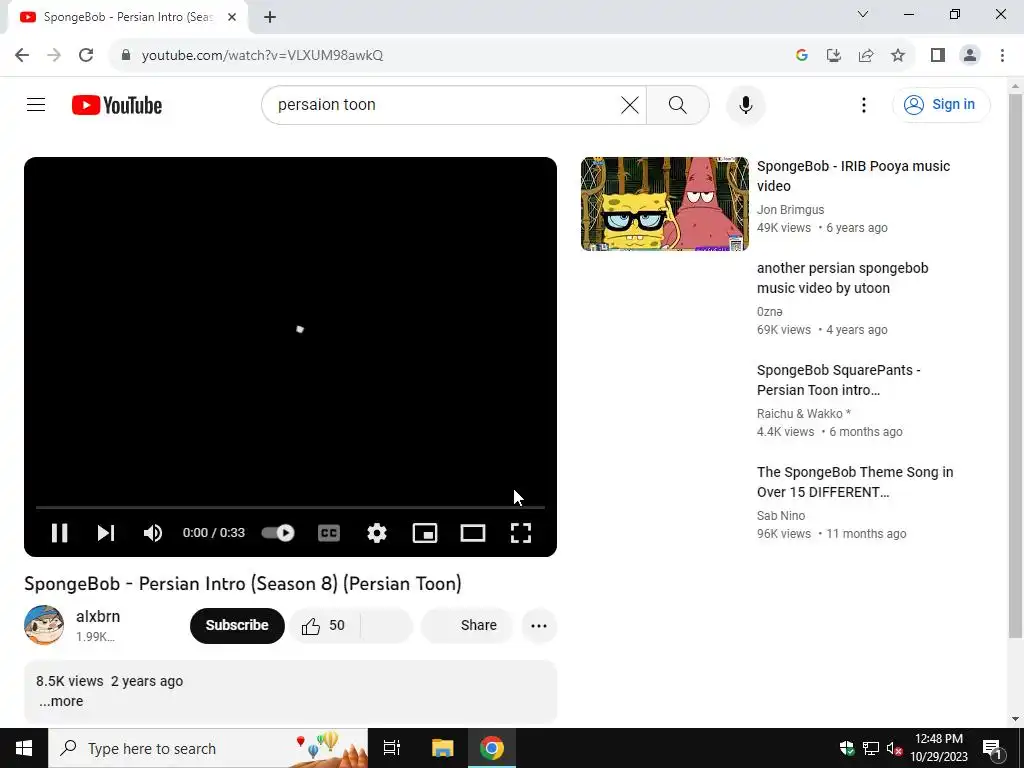Open SpongeBob IRIB Pooya video thumbnail
The width and height of the screenshot is (1024, 768).
pyautogui.click(x=665, y=204)
